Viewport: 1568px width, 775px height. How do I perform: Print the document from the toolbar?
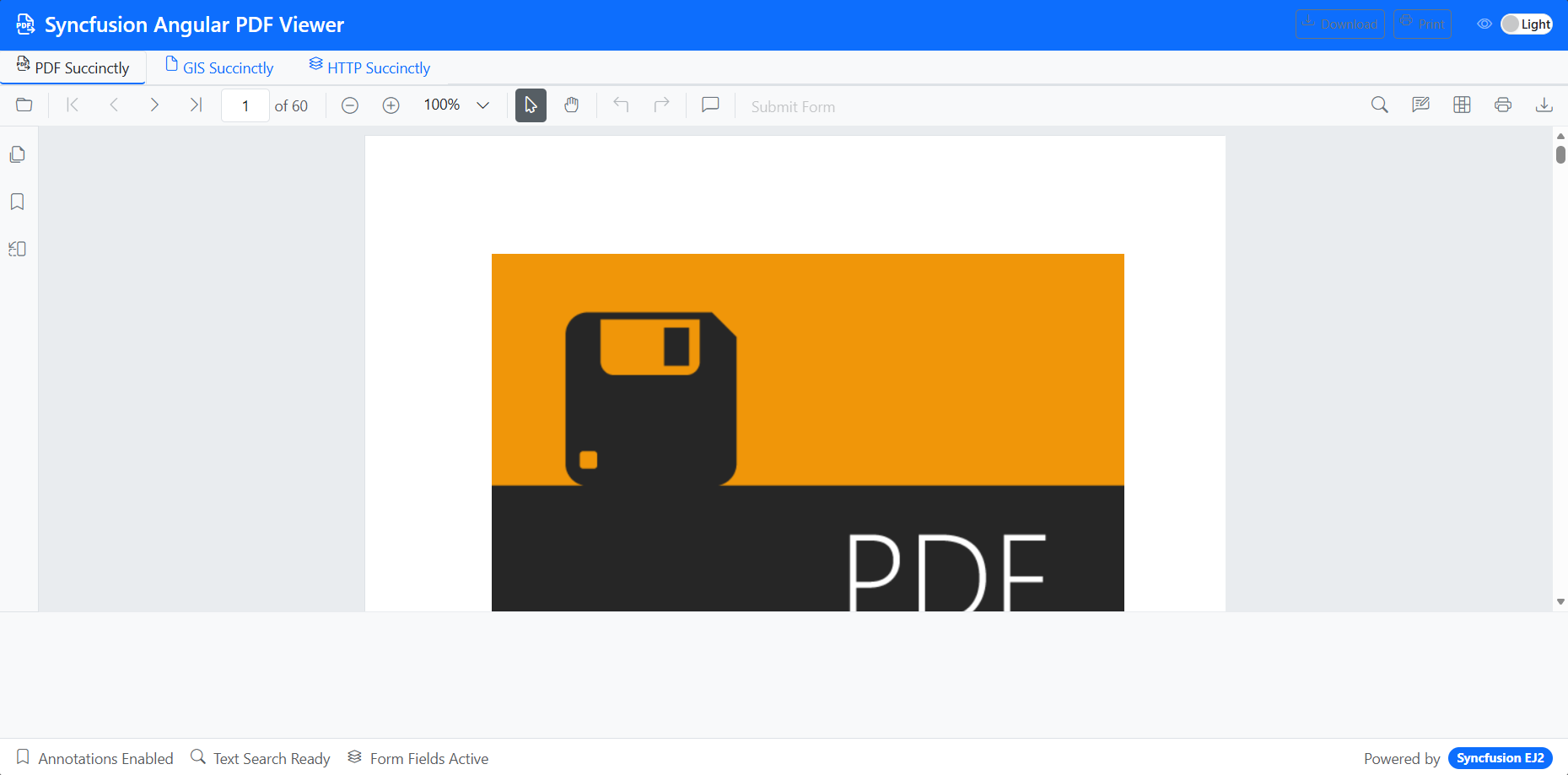click(1503, 105)
